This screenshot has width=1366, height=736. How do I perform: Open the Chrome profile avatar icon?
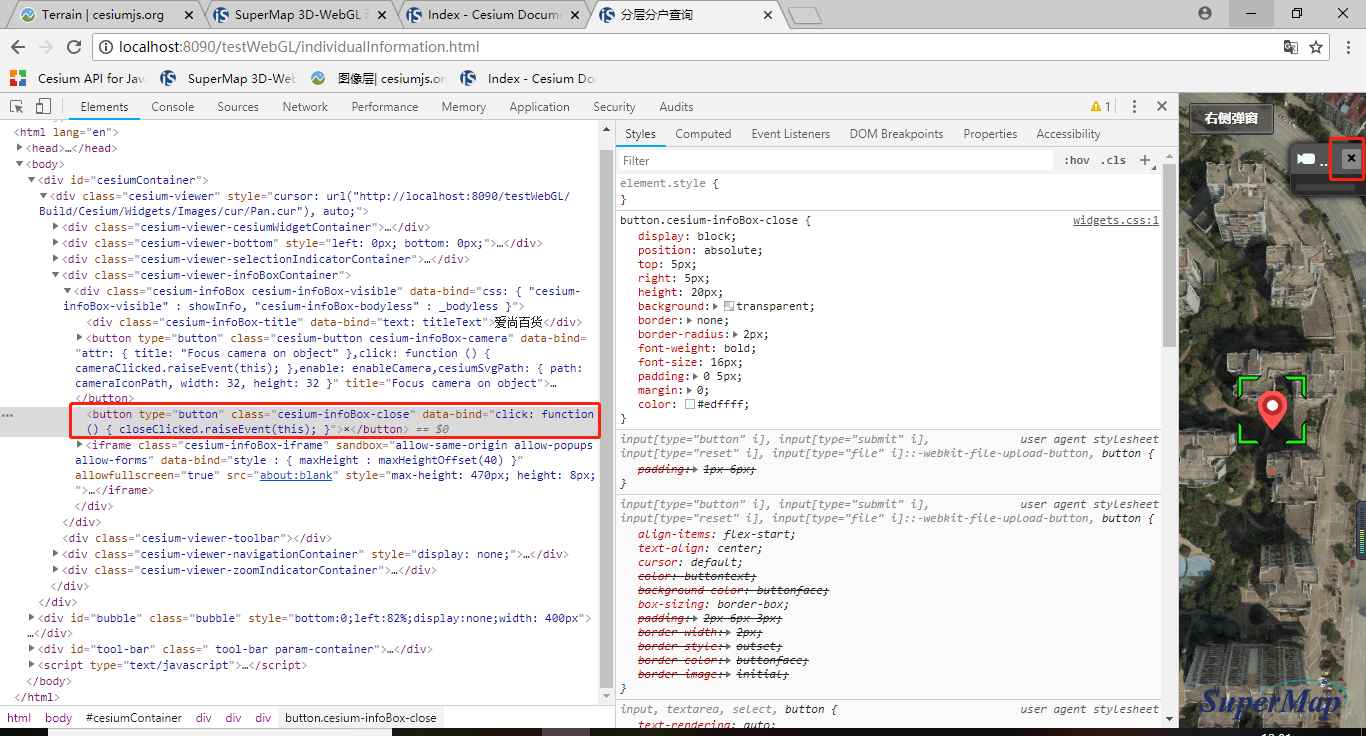pyautogui.click(x=1205, y=13)
